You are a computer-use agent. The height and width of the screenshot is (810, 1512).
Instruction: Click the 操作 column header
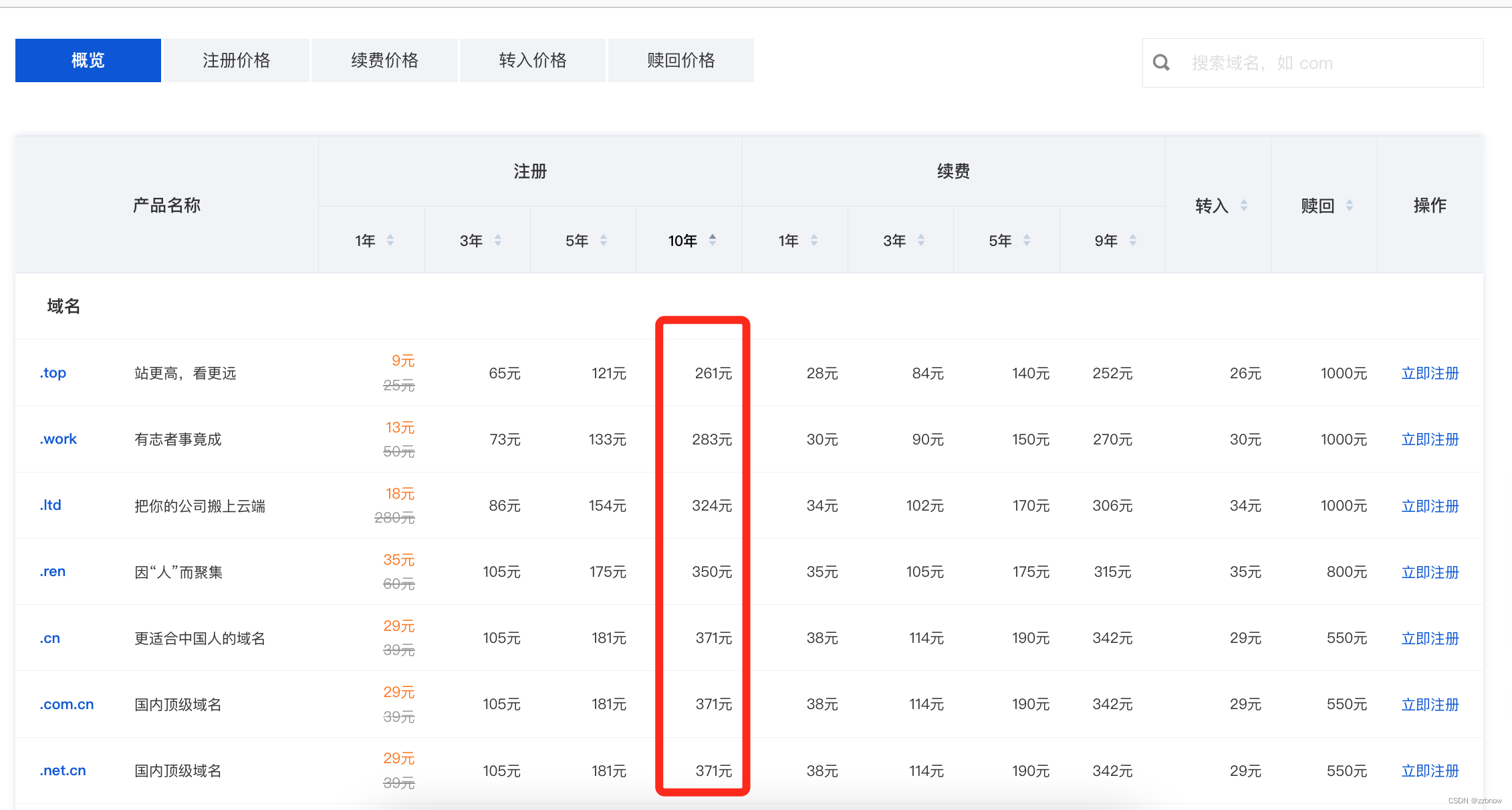[x=1430, y=205]
